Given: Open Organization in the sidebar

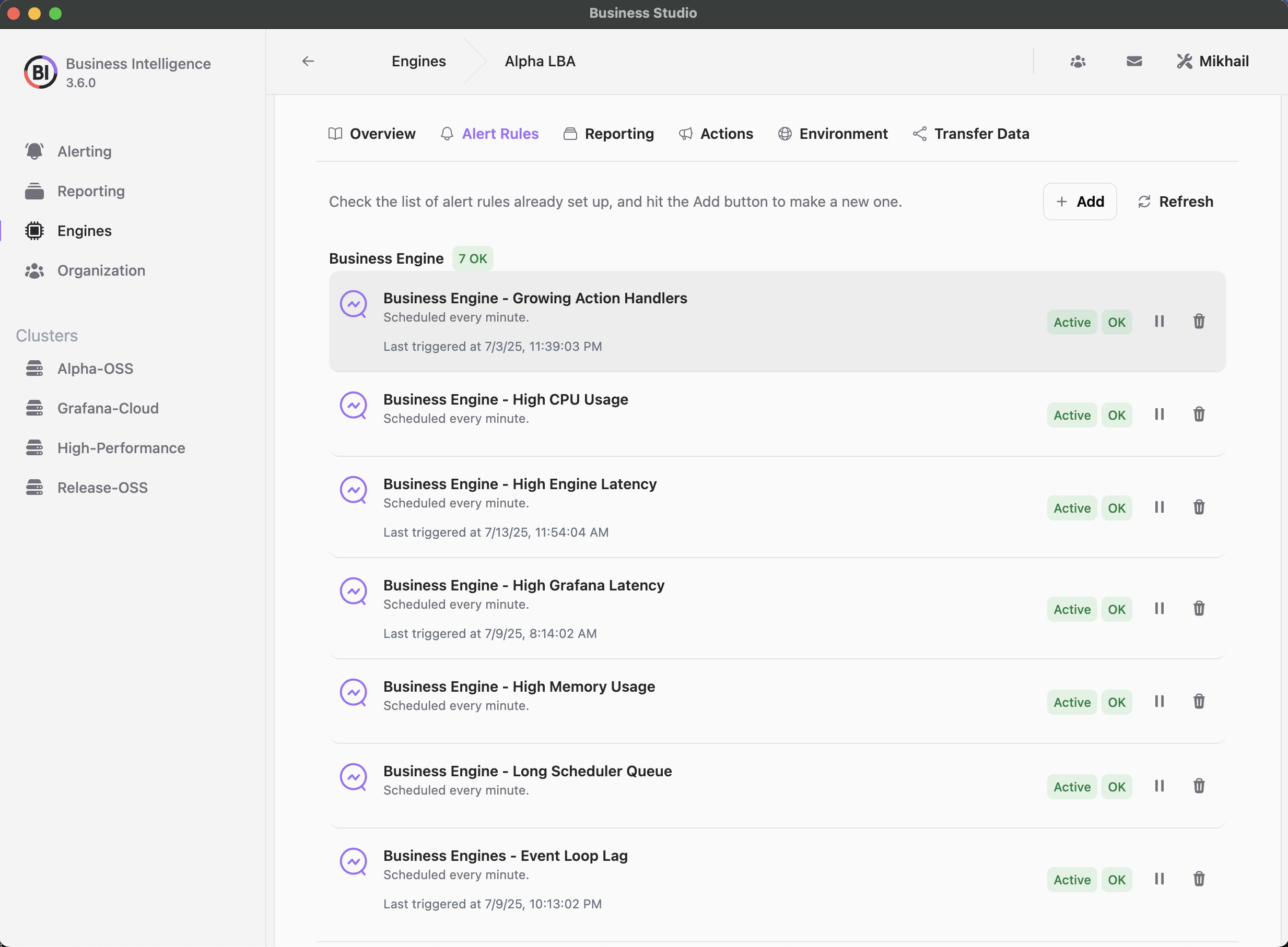Looking at the screenshot, I should point(85,270).
